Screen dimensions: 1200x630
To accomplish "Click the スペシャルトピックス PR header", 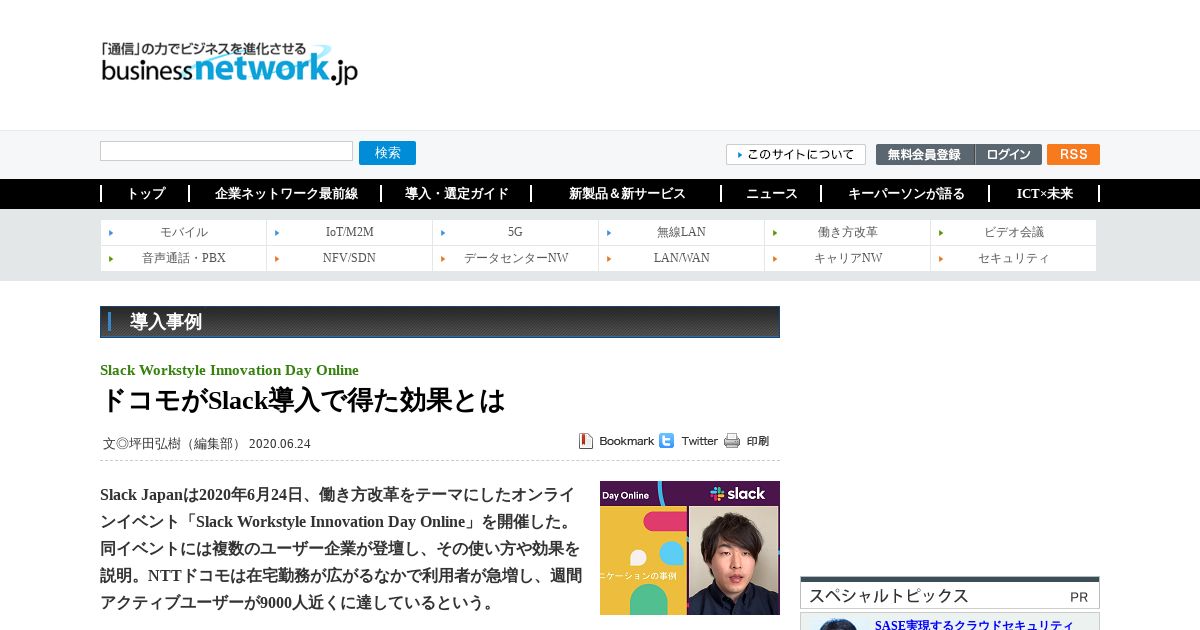I will click(x=950, y=593).
